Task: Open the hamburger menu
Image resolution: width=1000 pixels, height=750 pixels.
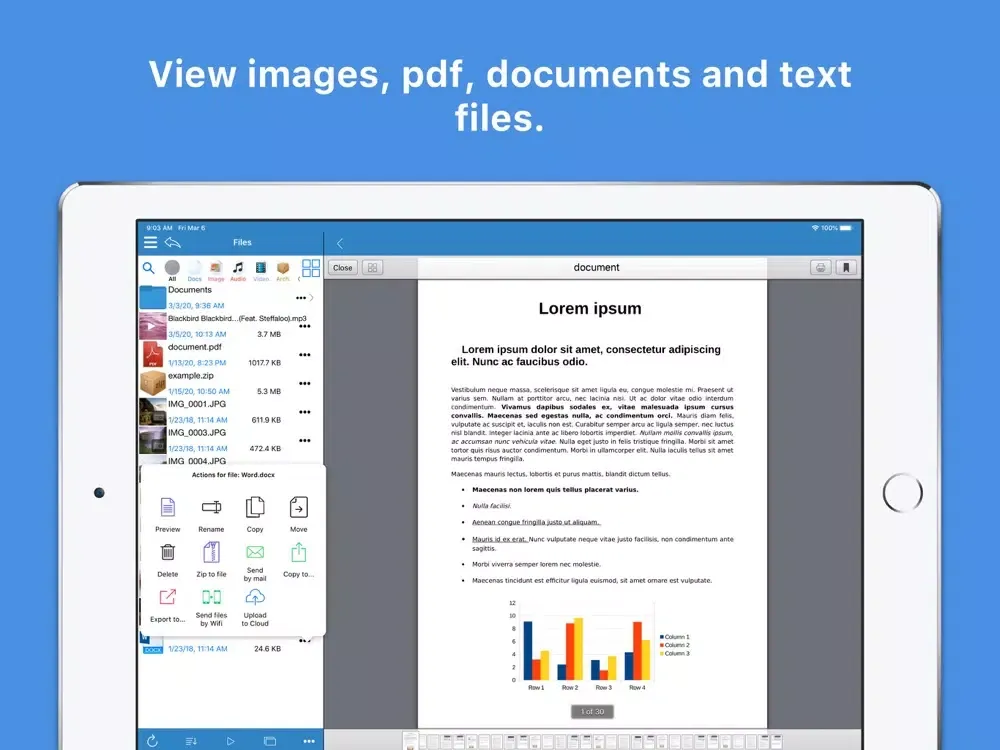Action: tap(150, 242)
